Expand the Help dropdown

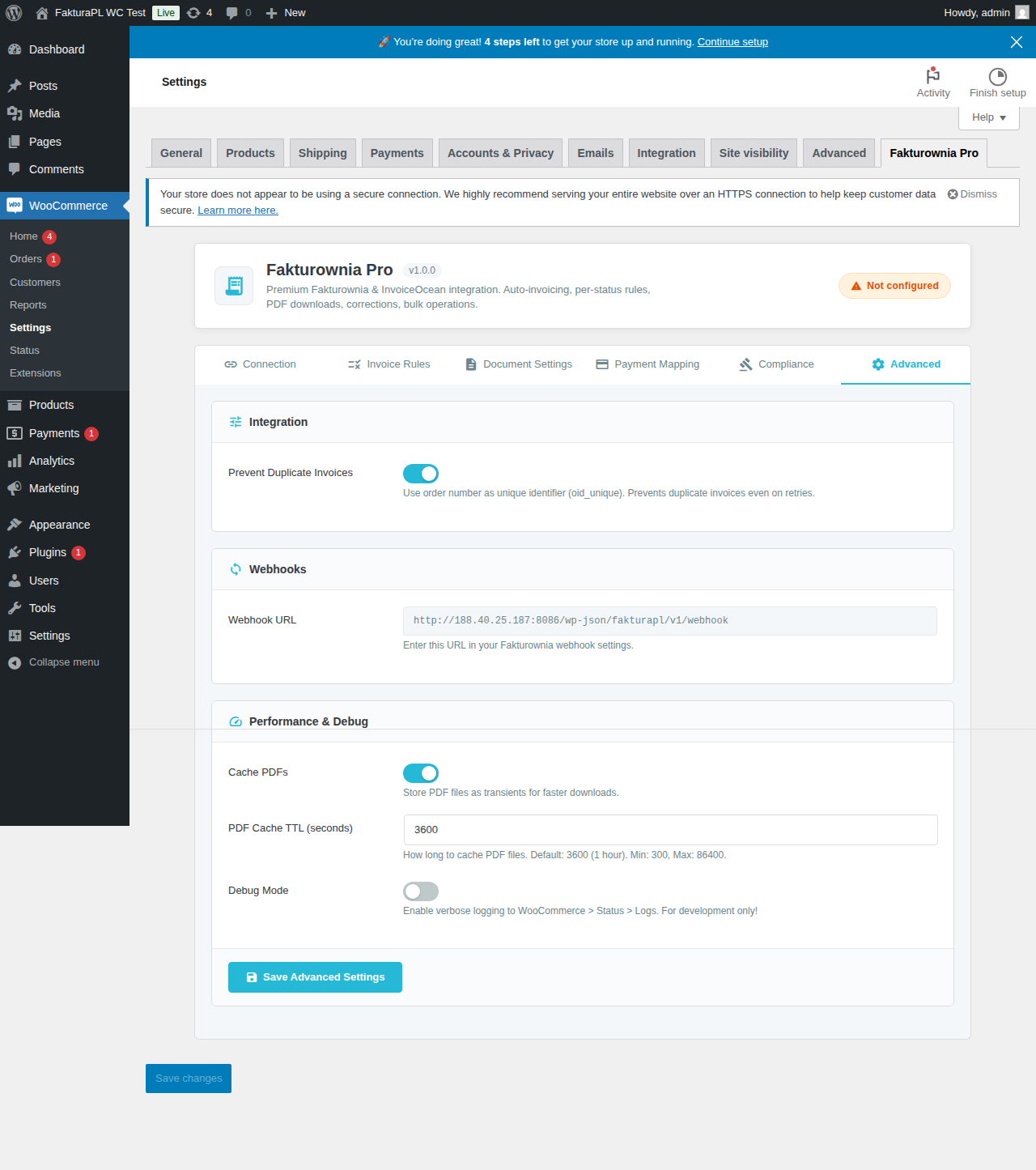[988, 117]
